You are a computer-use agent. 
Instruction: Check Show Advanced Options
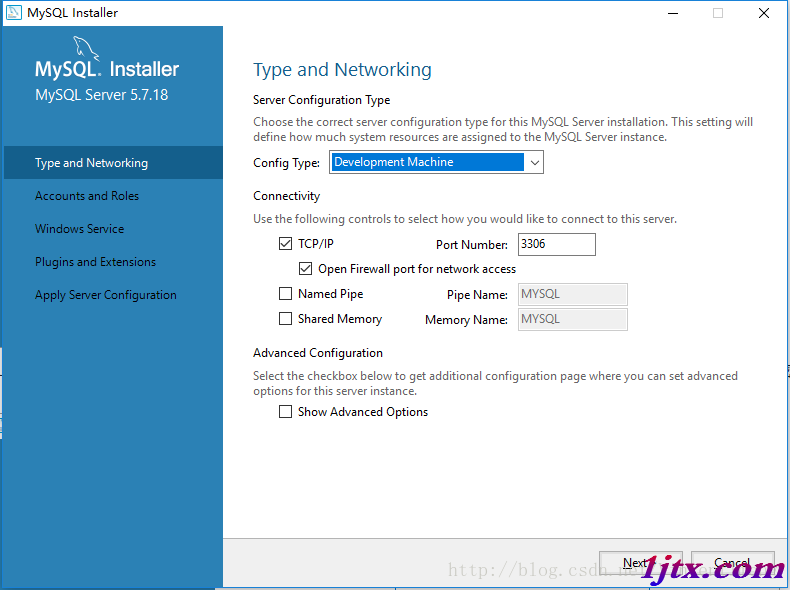285,412
